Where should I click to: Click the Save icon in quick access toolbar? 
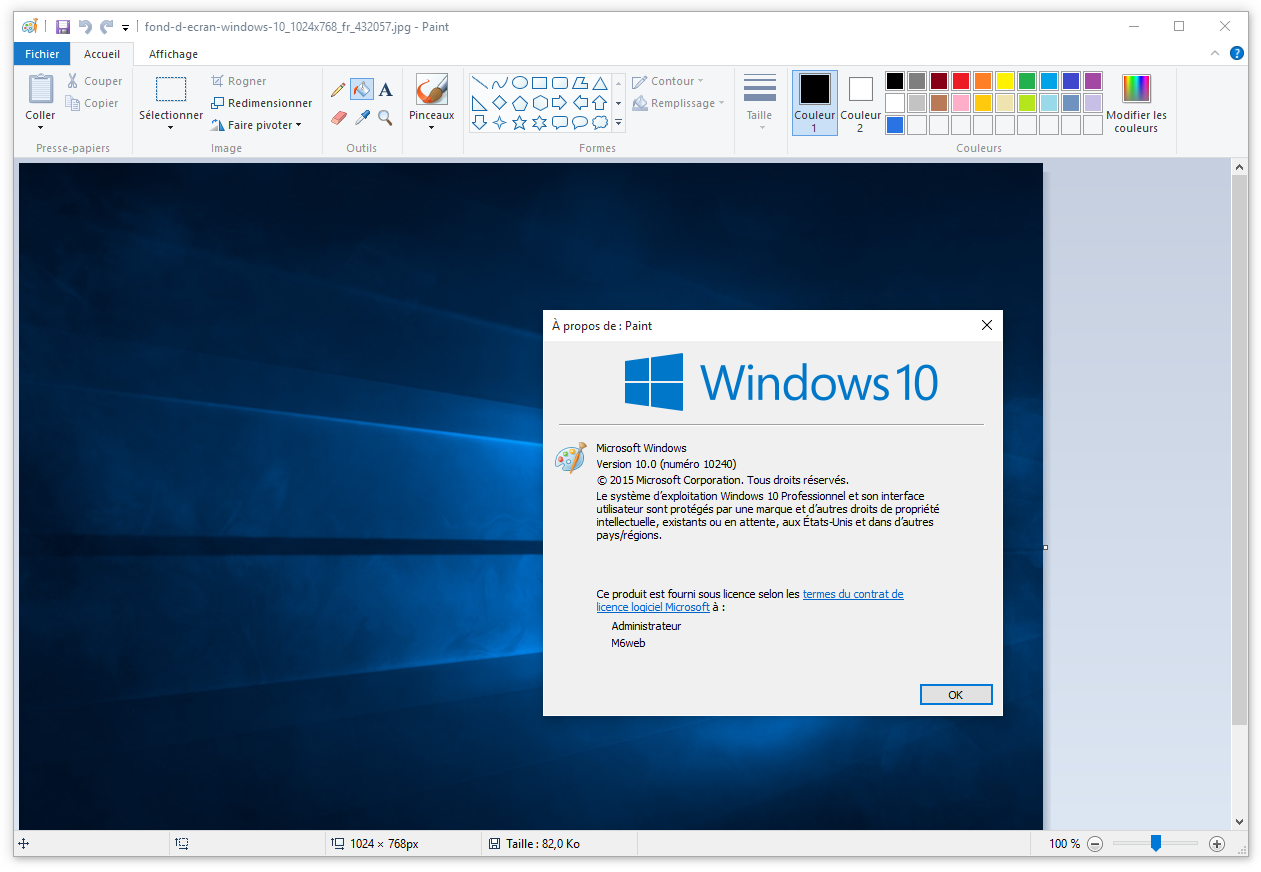62,27
